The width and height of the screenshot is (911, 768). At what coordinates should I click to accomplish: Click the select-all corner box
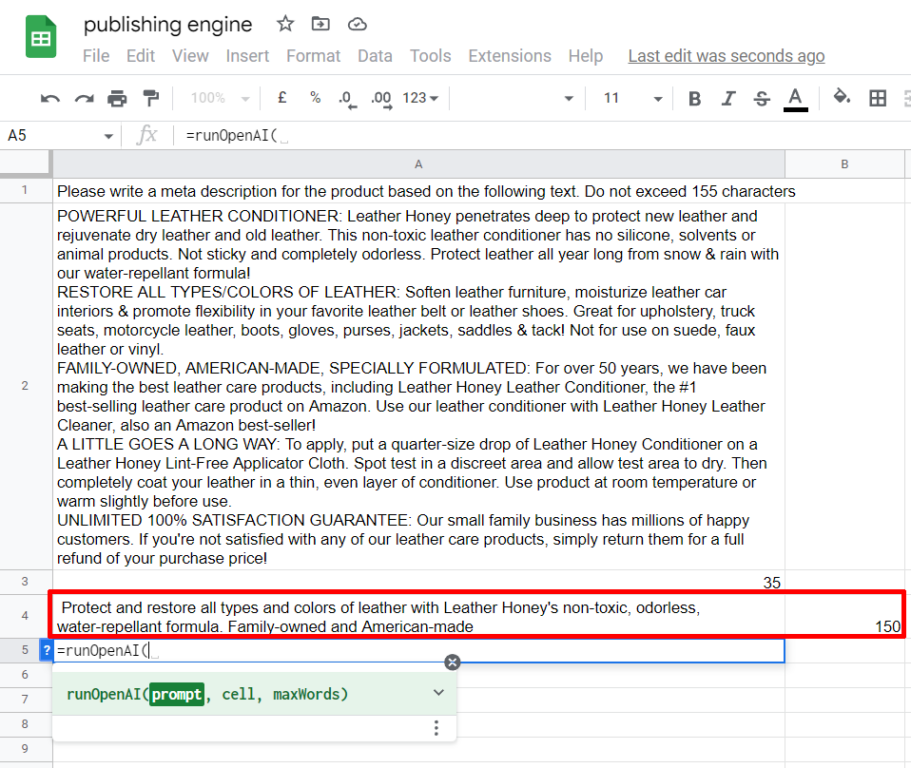point(25,162)
